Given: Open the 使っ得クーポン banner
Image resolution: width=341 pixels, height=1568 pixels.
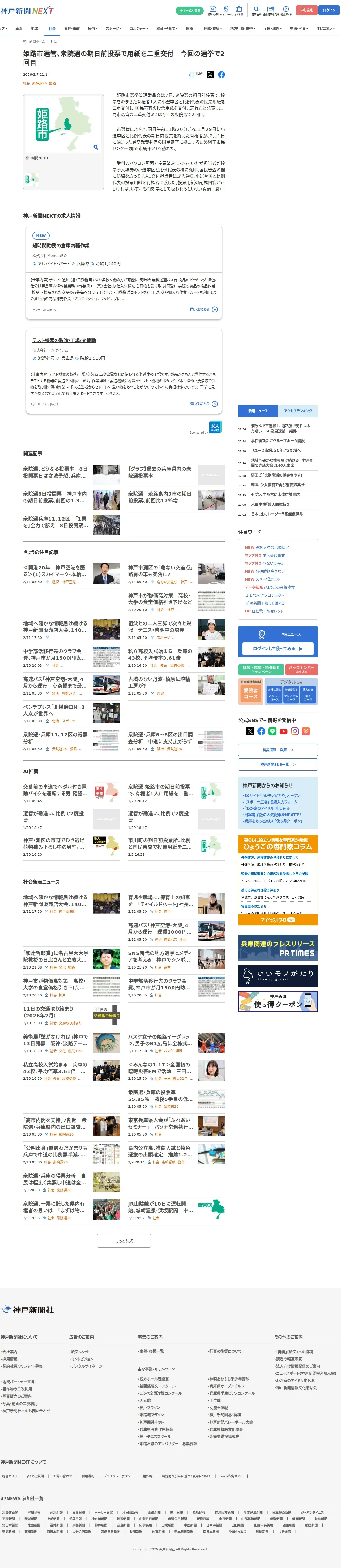Looking at the screenshot, I should [x=278, y=1001].
